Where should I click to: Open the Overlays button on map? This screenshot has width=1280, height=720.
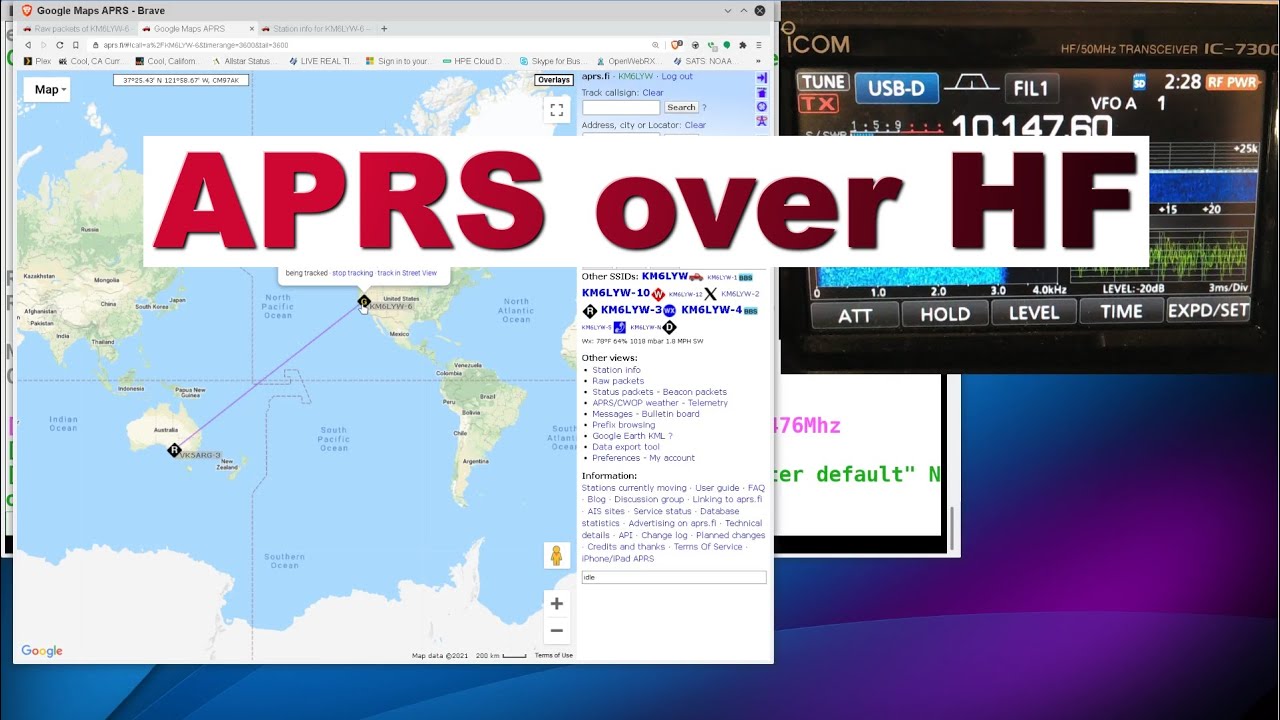553,80
